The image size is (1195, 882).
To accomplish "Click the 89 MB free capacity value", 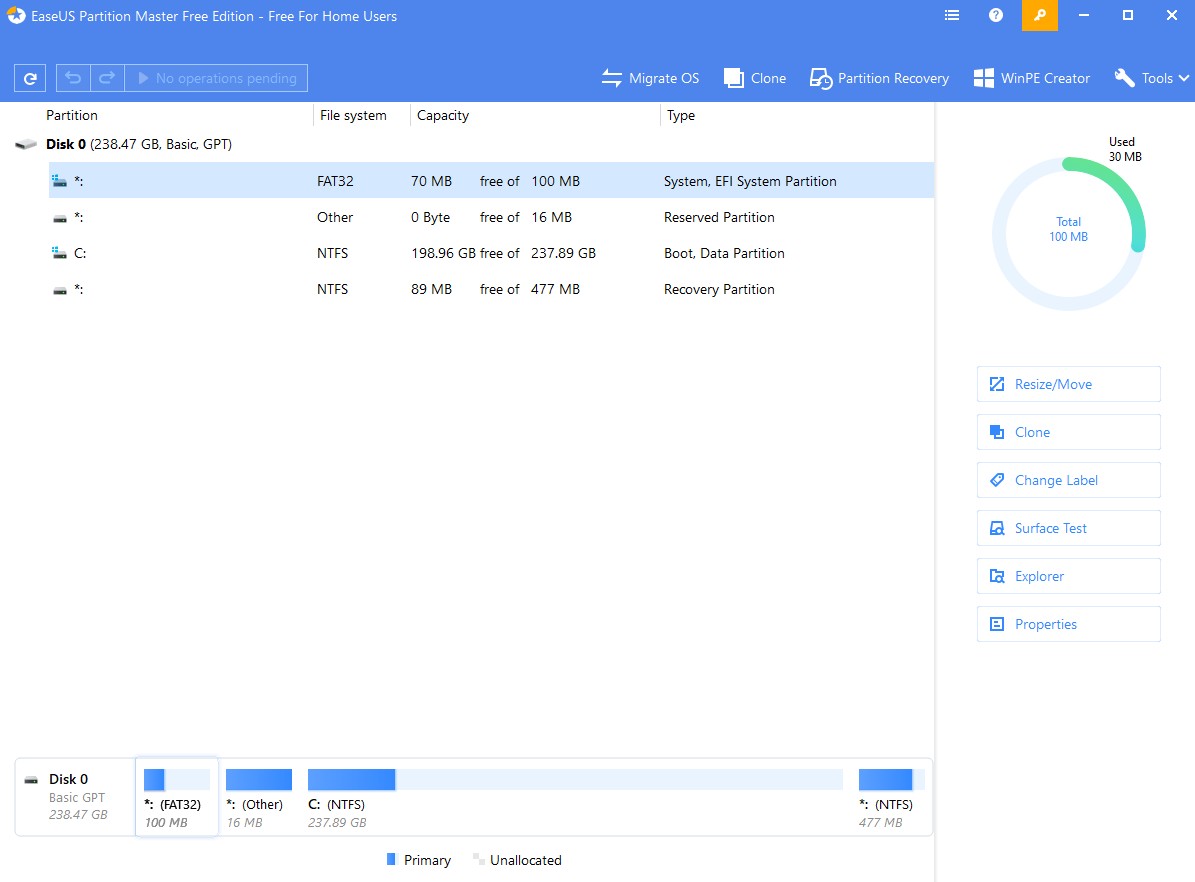I will click(431, 289).
